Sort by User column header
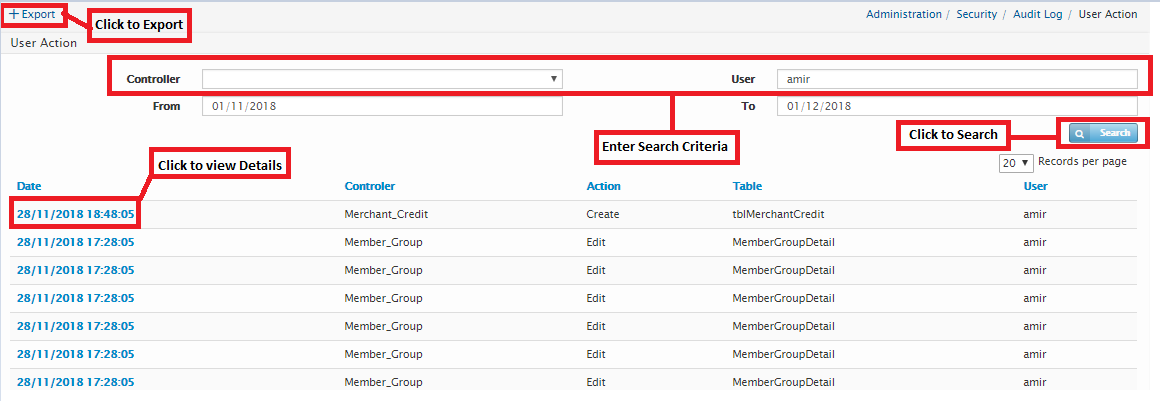Viewport: 1160px width, 401px height. pos(1035,186)
